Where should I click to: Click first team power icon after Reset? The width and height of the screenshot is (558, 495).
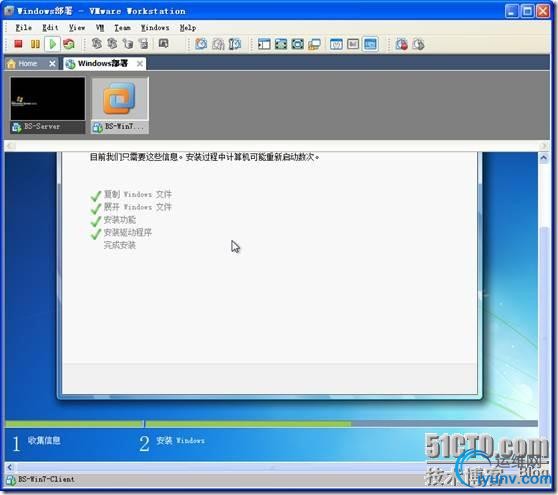coord(96,43)
